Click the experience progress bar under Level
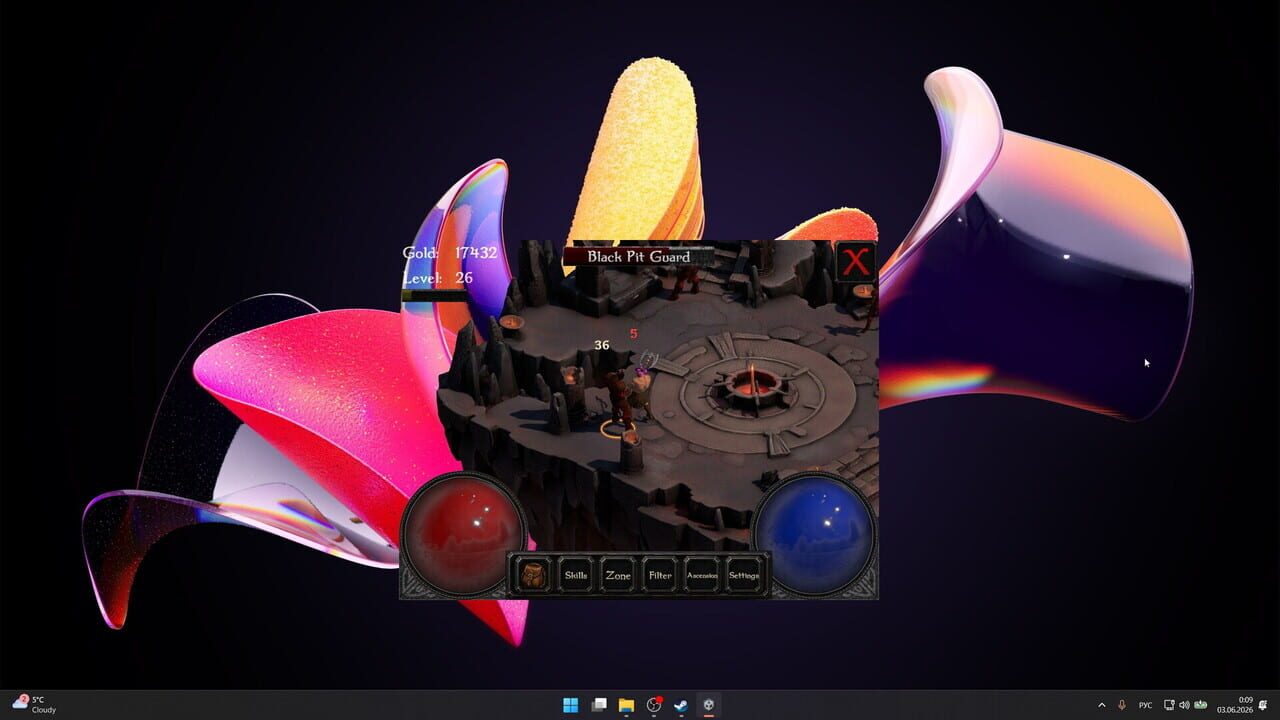The image size is (1280, 720). 435,295
